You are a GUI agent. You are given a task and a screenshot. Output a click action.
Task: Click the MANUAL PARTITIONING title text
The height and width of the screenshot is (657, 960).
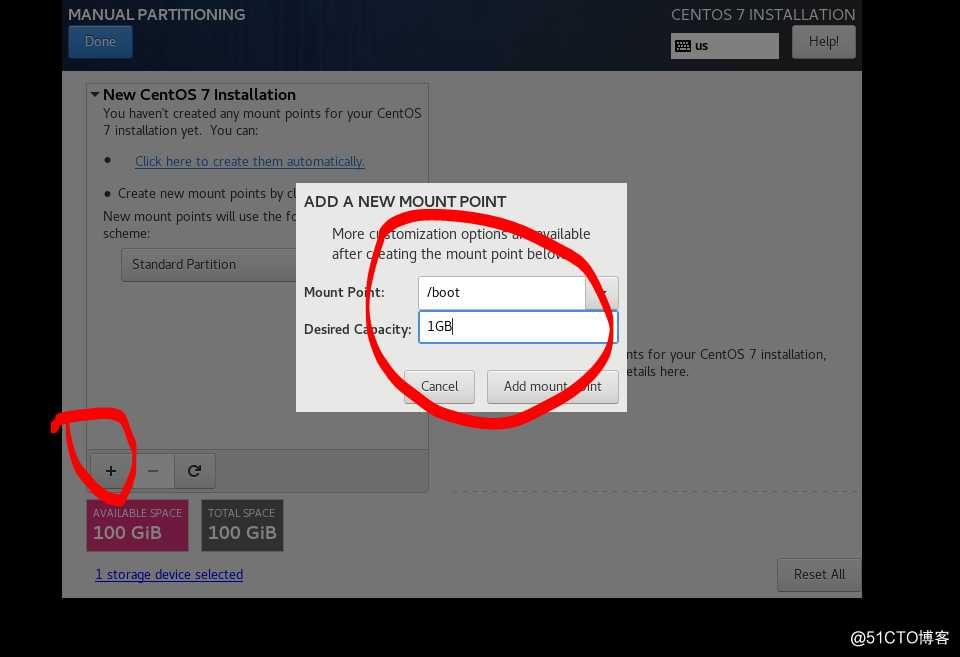click(157, 15)
